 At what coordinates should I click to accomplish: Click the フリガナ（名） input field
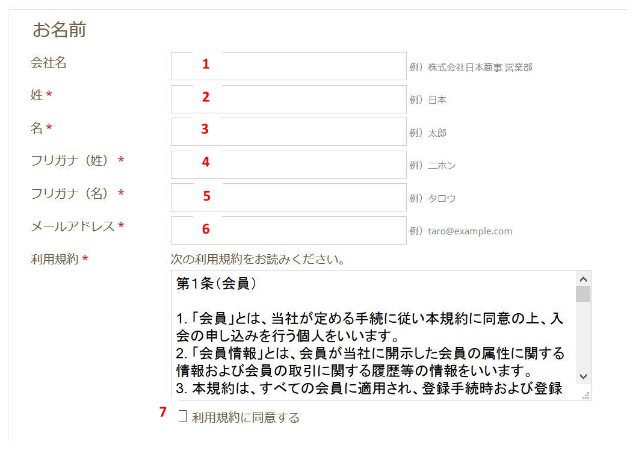tap(289, 197)
